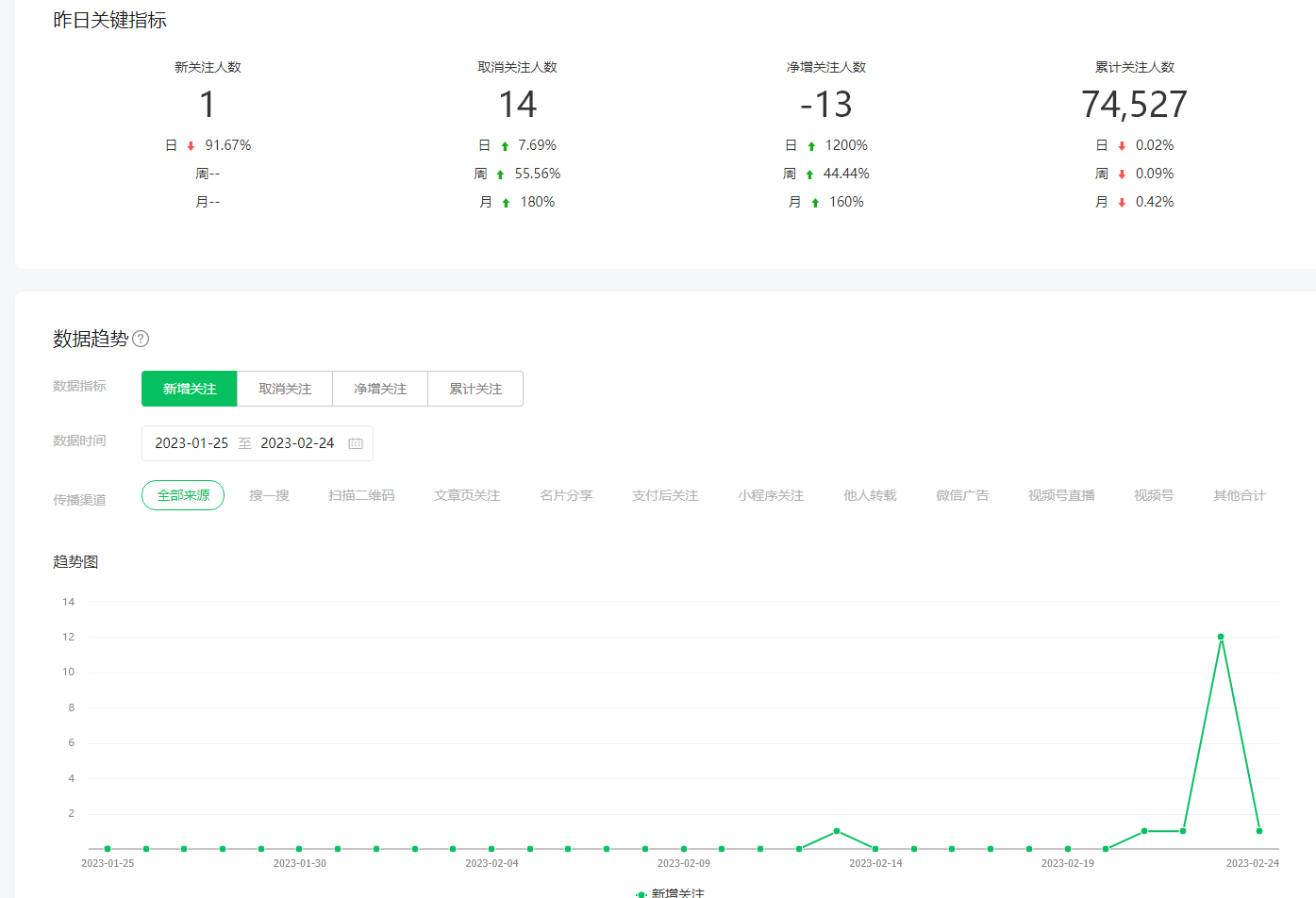Filter channels by 他人转载
Viewport: 1316px width, 898px height.
(870, 495)
